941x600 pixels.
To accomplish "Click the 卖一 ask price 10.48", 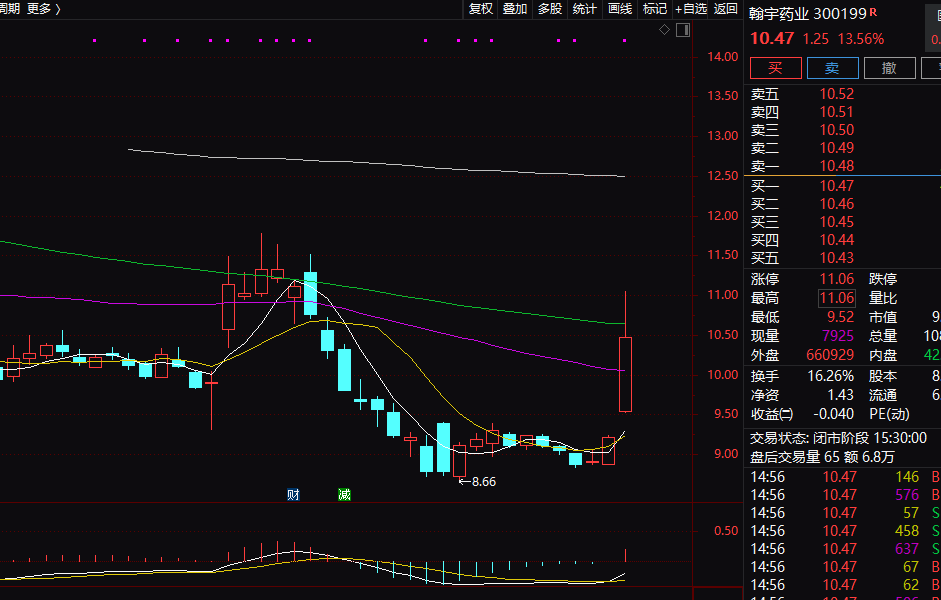I will pos(836,166).
